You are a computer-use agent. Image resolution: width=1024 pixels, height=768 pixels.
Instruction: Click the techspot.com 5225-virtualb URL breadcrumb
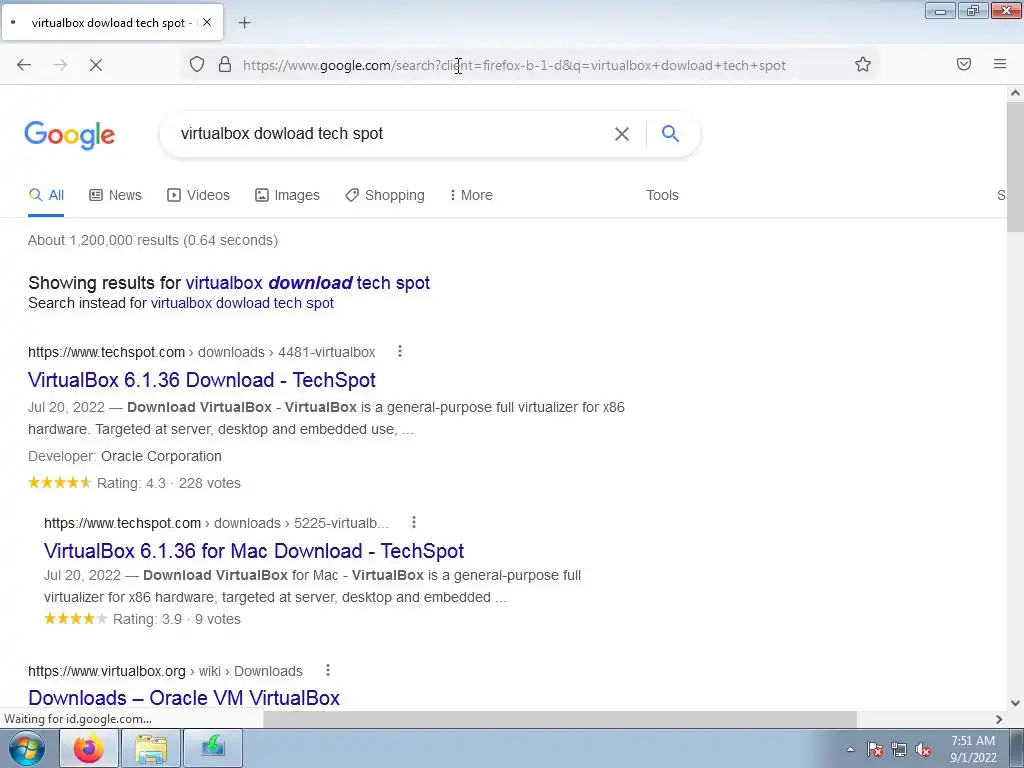pyautogui.click(x=216, y=524)
